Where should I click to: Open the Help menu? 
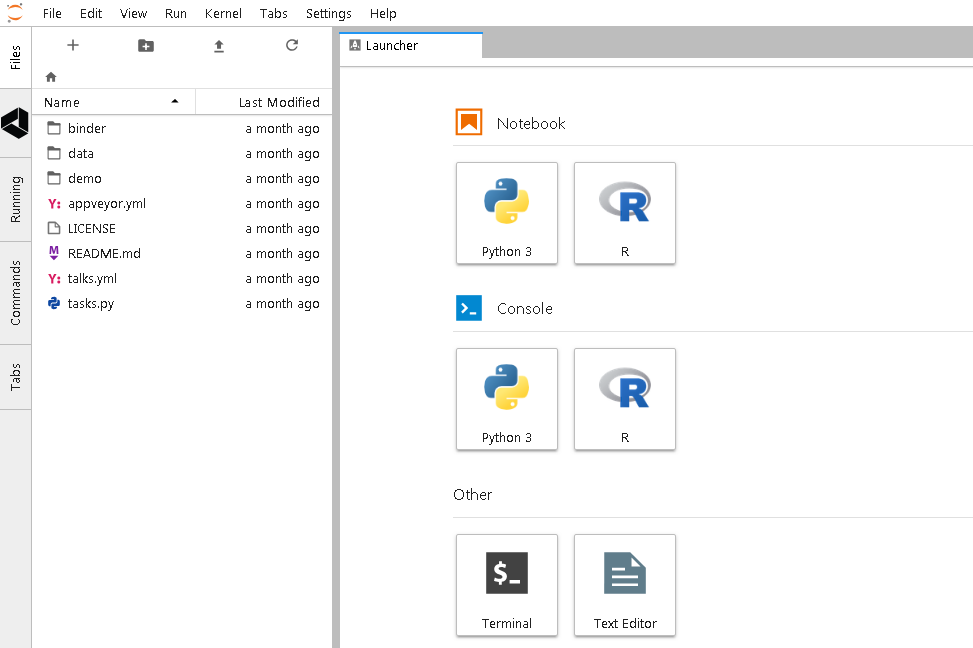[383, 14]
